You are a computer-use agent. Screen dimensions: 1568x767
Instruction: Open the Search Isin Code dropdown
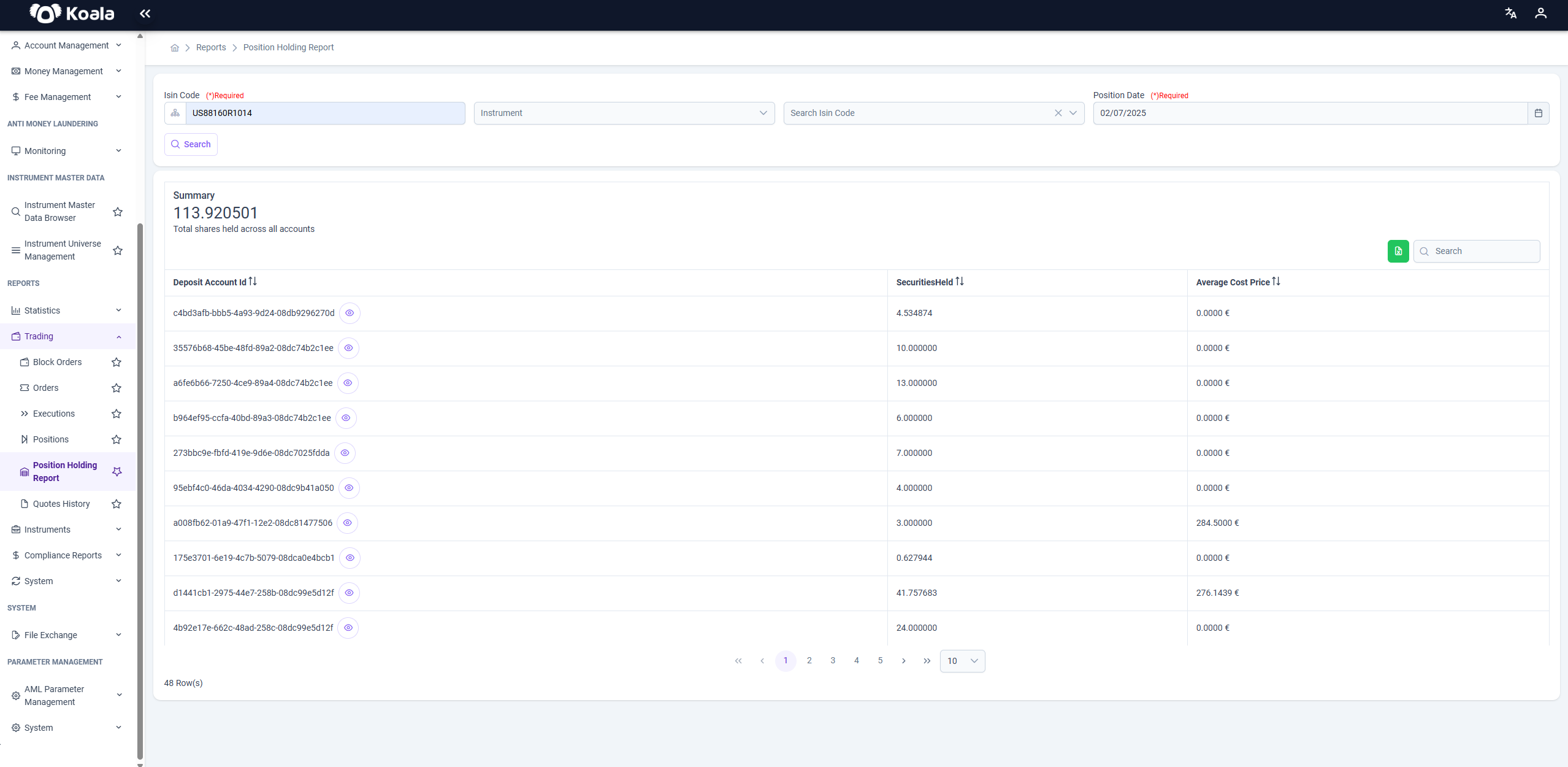pos(1073,114)
